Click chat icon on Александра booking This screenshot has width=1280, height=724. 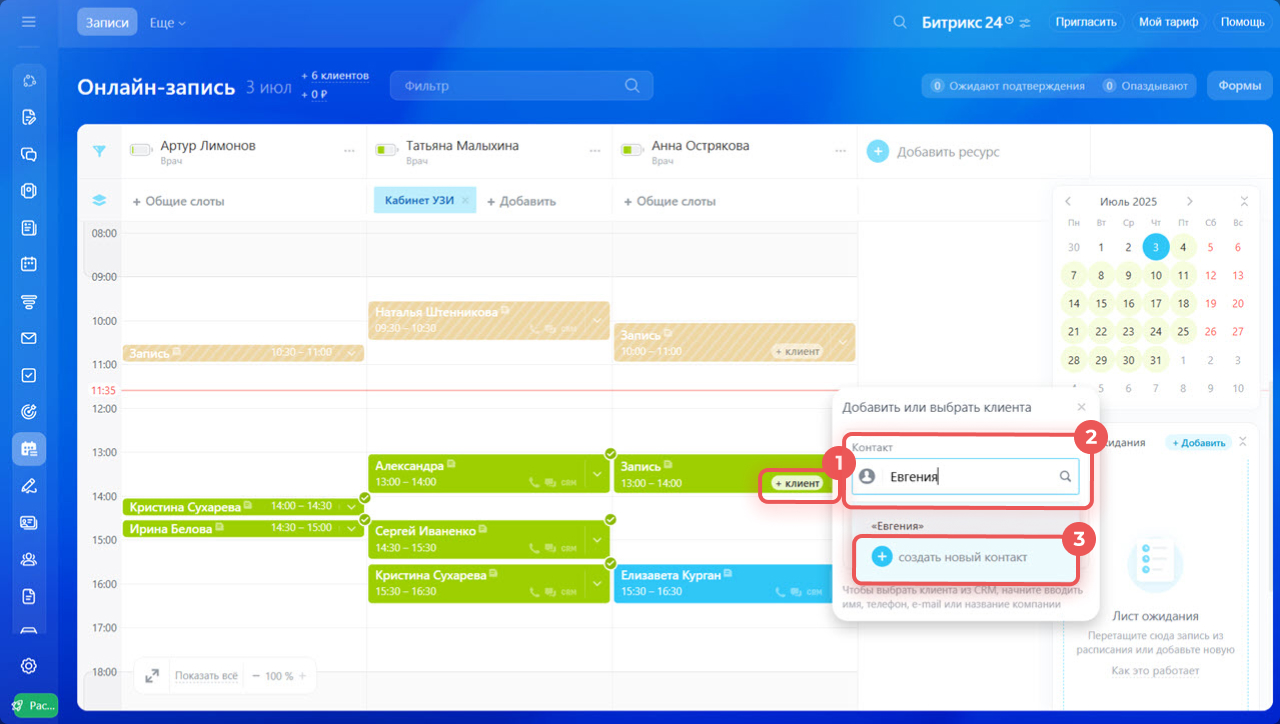pyautogui.click(x=549, y=482)
